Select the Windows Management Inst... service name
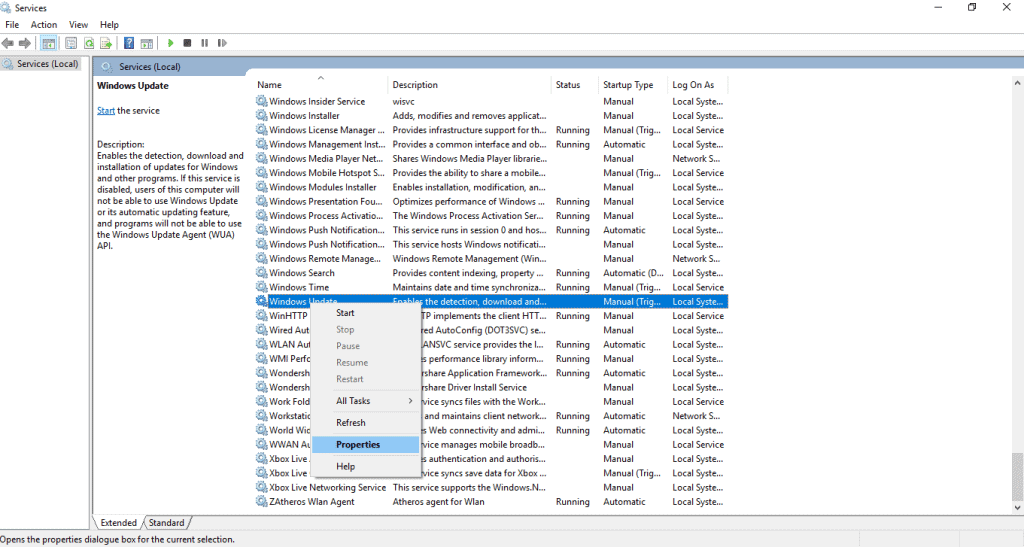The height and width of the screenshot is (547, 1024). 327,144
